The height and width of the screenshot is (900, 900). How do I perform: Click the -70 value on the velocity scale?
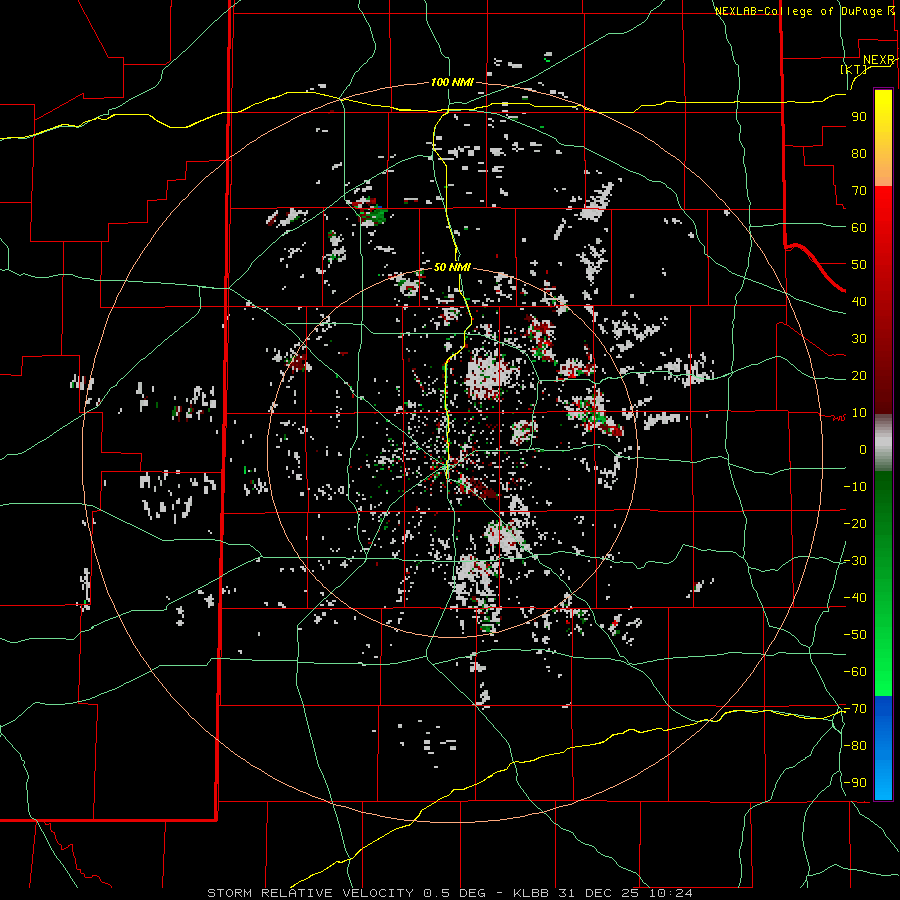[855, 709]
